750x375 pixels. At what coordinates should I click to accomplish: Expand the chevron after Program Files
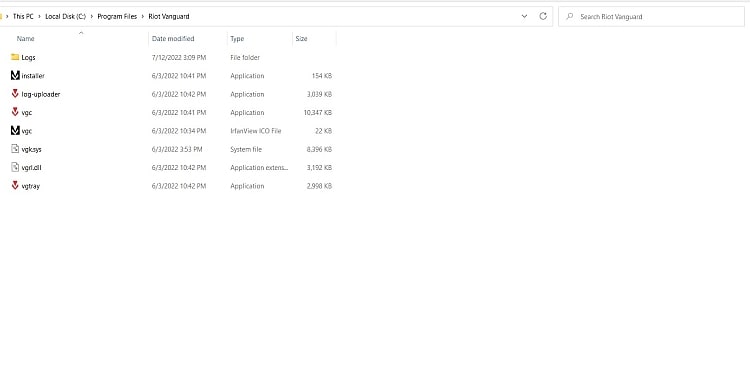(143, 16)
